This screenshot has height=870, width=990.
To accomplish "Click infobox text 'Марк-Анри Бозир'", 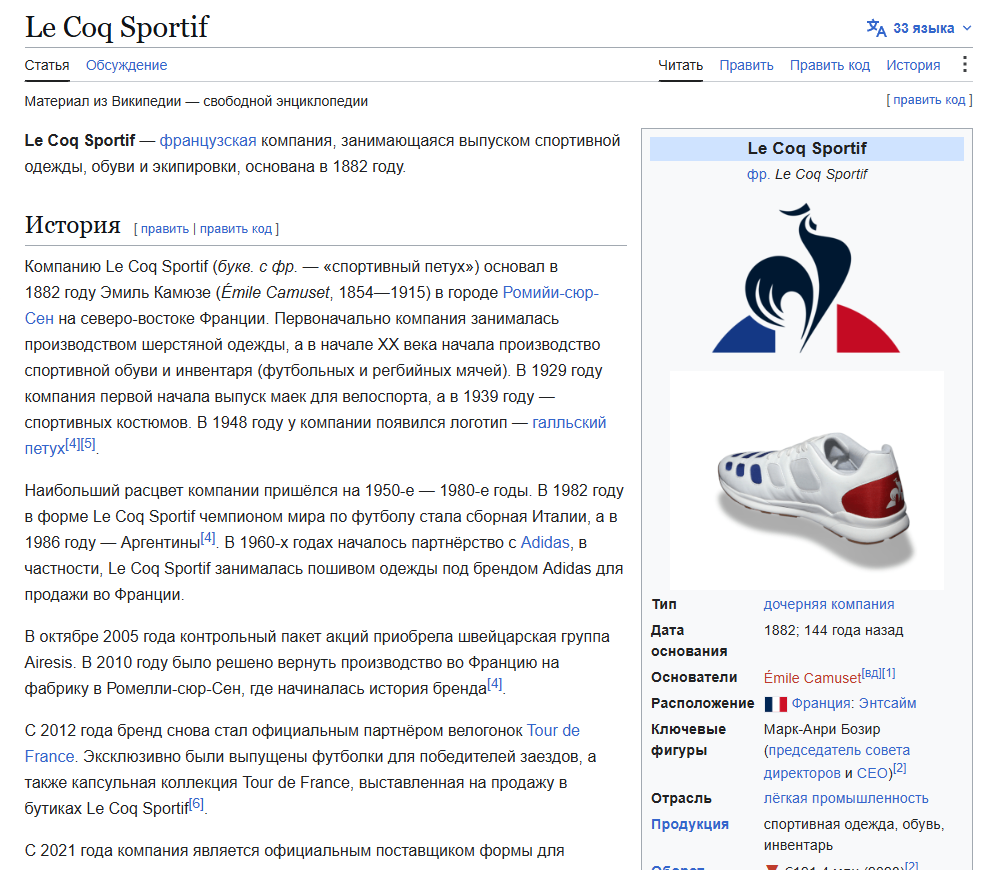I will [821, 730].
